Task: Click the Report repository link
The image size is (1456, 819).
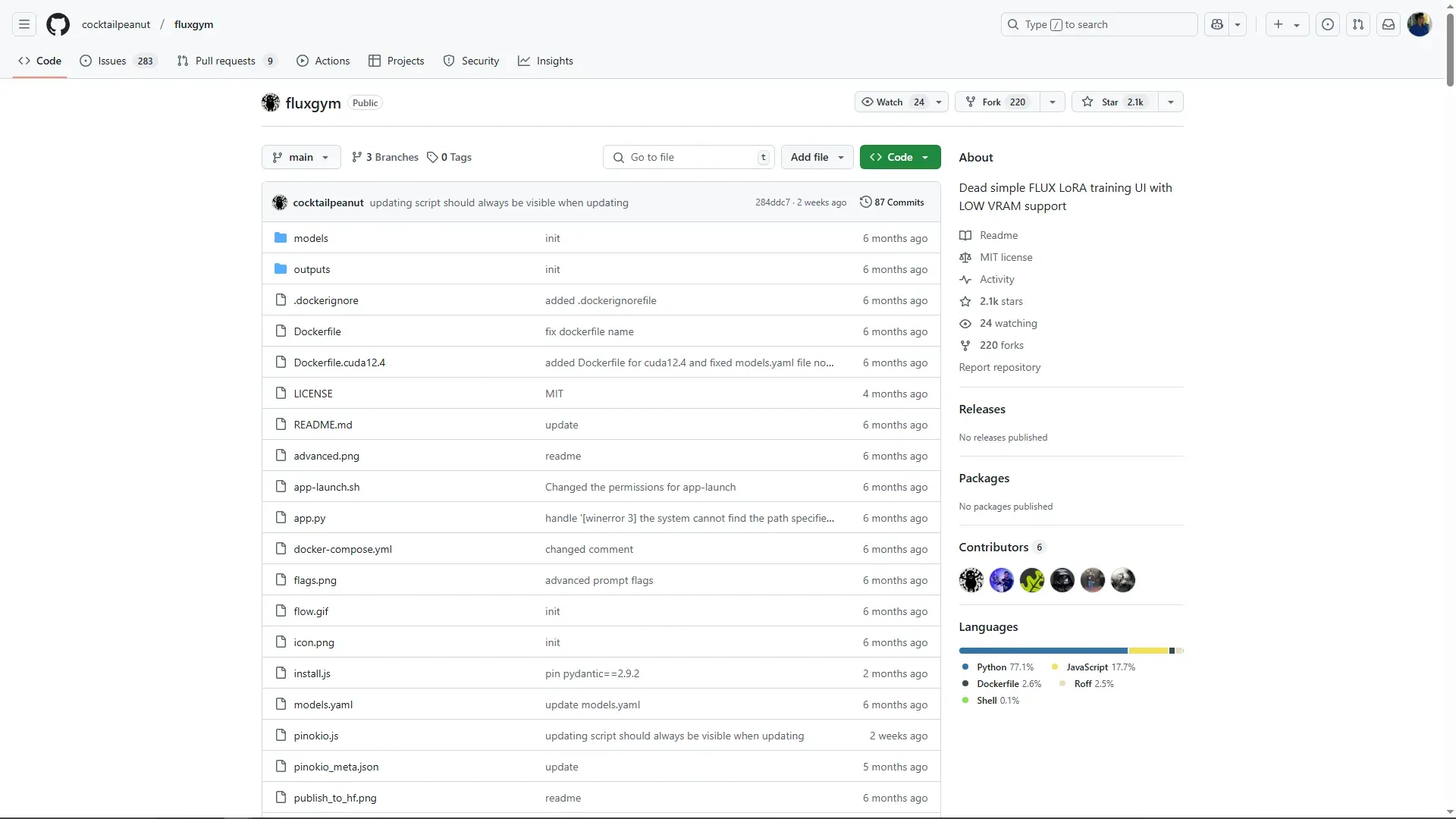Action: tap(999, 367)
